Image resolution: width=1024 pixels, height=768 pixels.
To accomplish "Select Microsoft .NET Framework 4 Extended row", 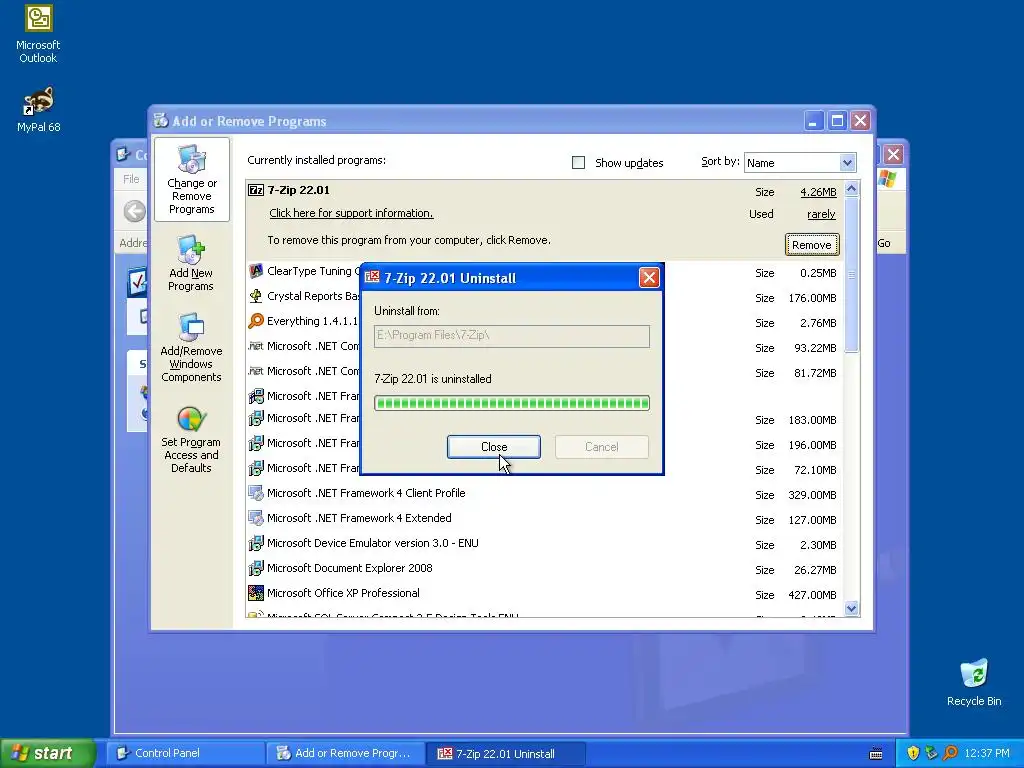I will (545, 519).
